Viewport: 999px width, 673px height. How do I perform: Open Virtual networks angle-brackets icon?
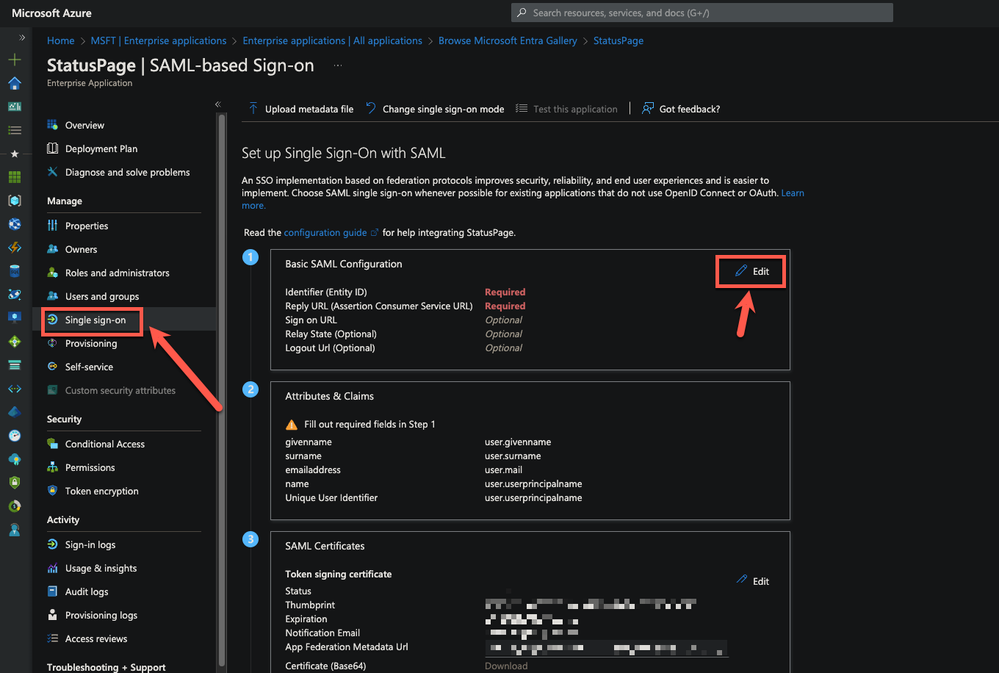(x=15, y=388)
